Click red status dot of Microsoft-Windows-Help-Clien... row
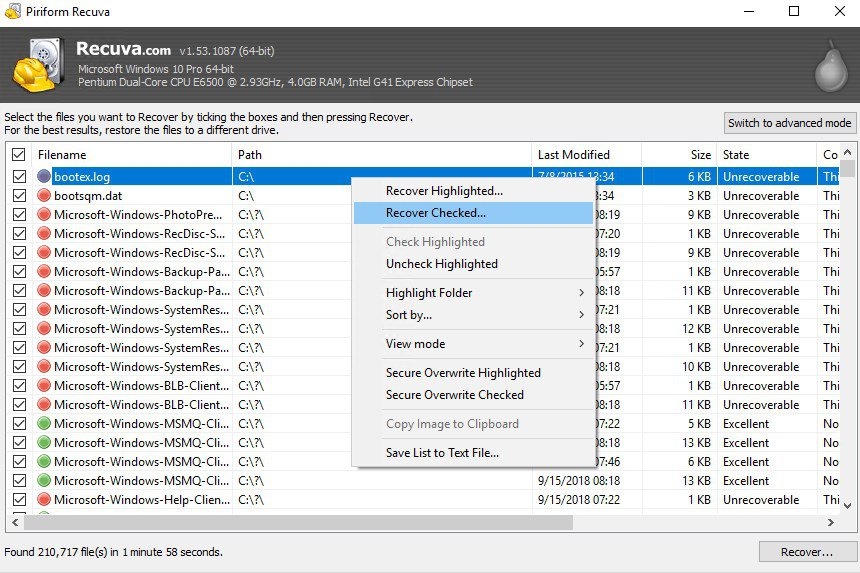Image resolution: width=860 pixels, height=573 pixels. coord(44,500)
